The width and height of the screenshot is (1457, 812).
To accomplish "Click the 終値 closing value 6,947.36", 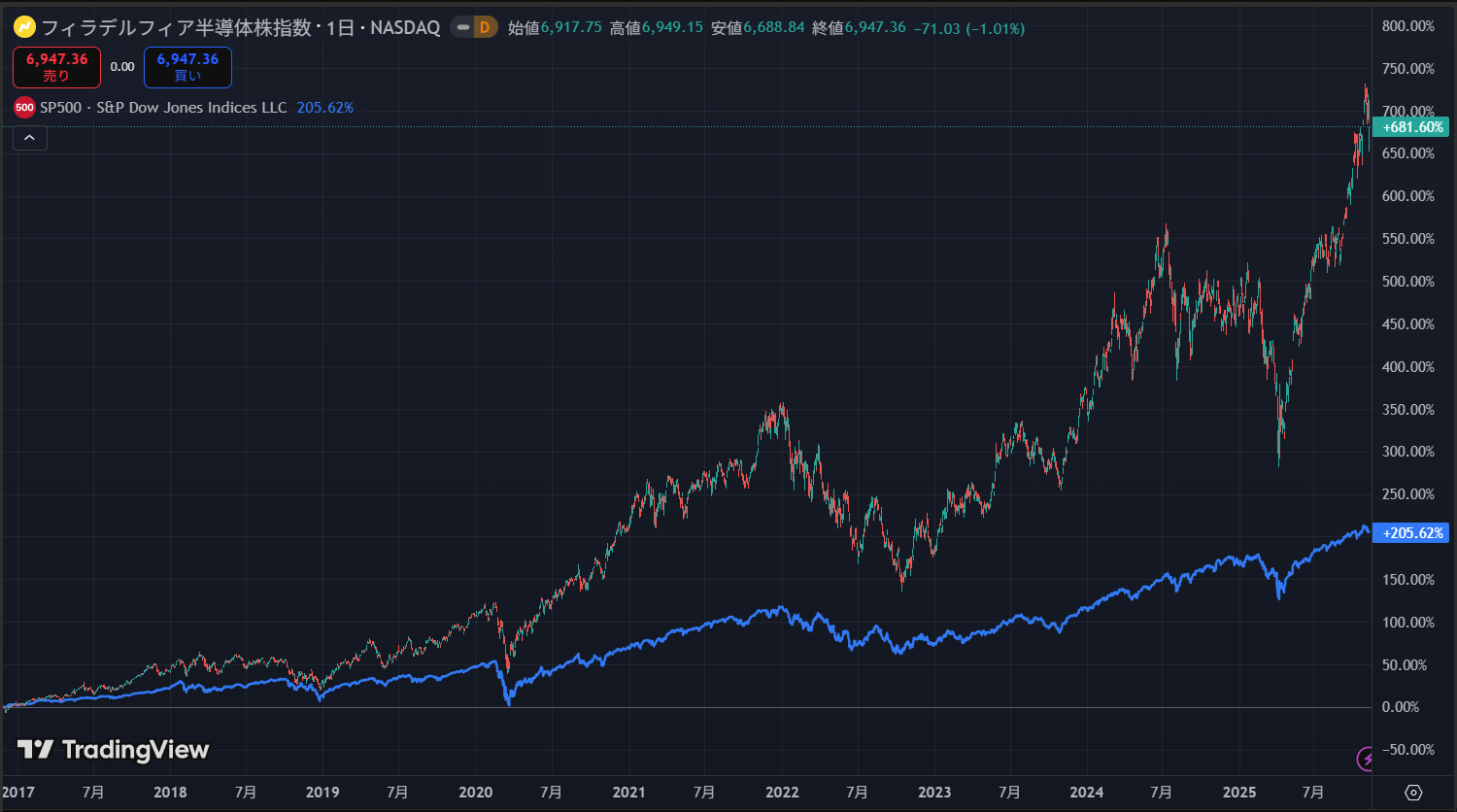I will tap(874, 28).
